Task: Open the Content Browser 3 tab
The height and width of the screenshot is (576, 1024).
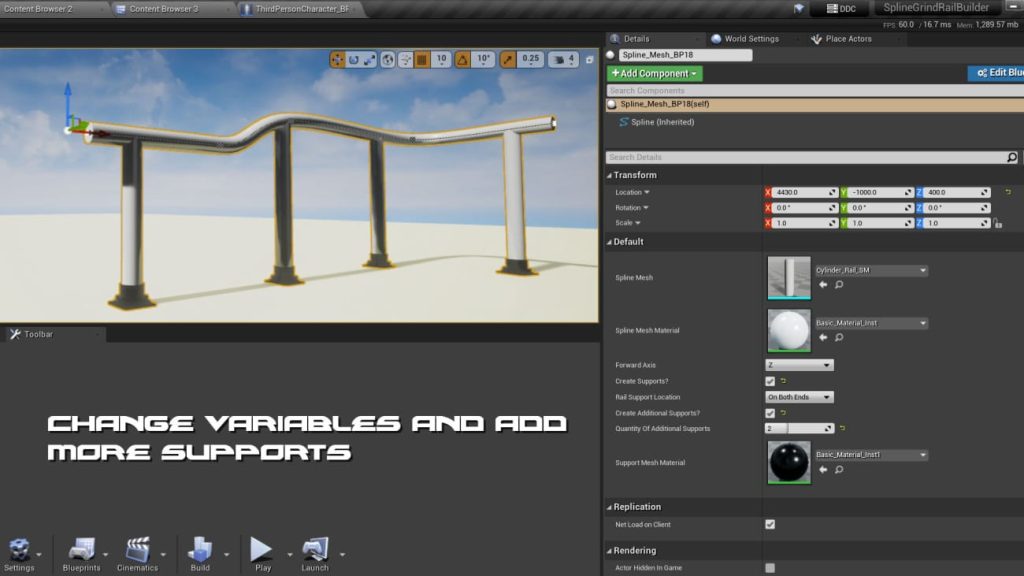Action: [x=165, y=8]
